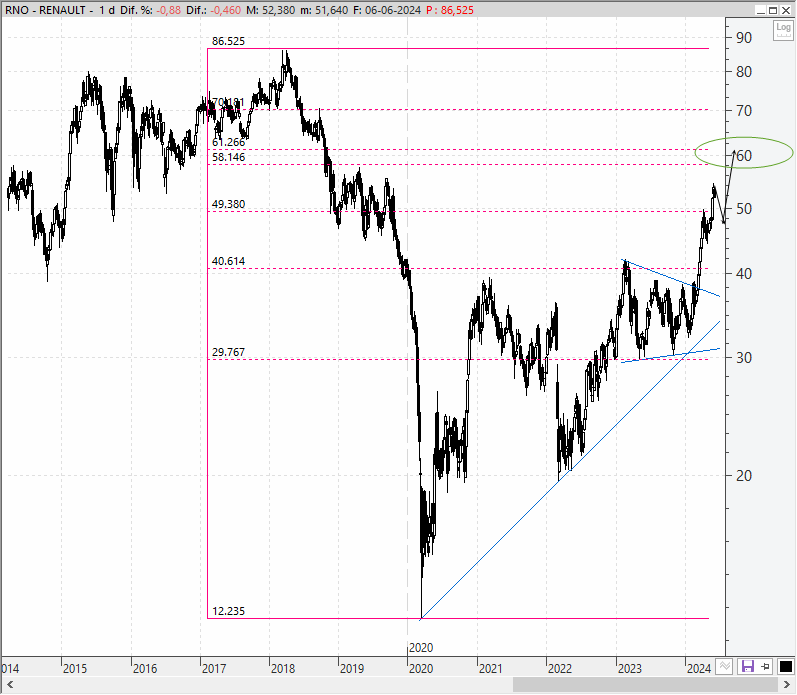Screen dimensions: 797x695
Task: Click the horizontal scrollbar left arrow
Action: [x=10, y=684]
